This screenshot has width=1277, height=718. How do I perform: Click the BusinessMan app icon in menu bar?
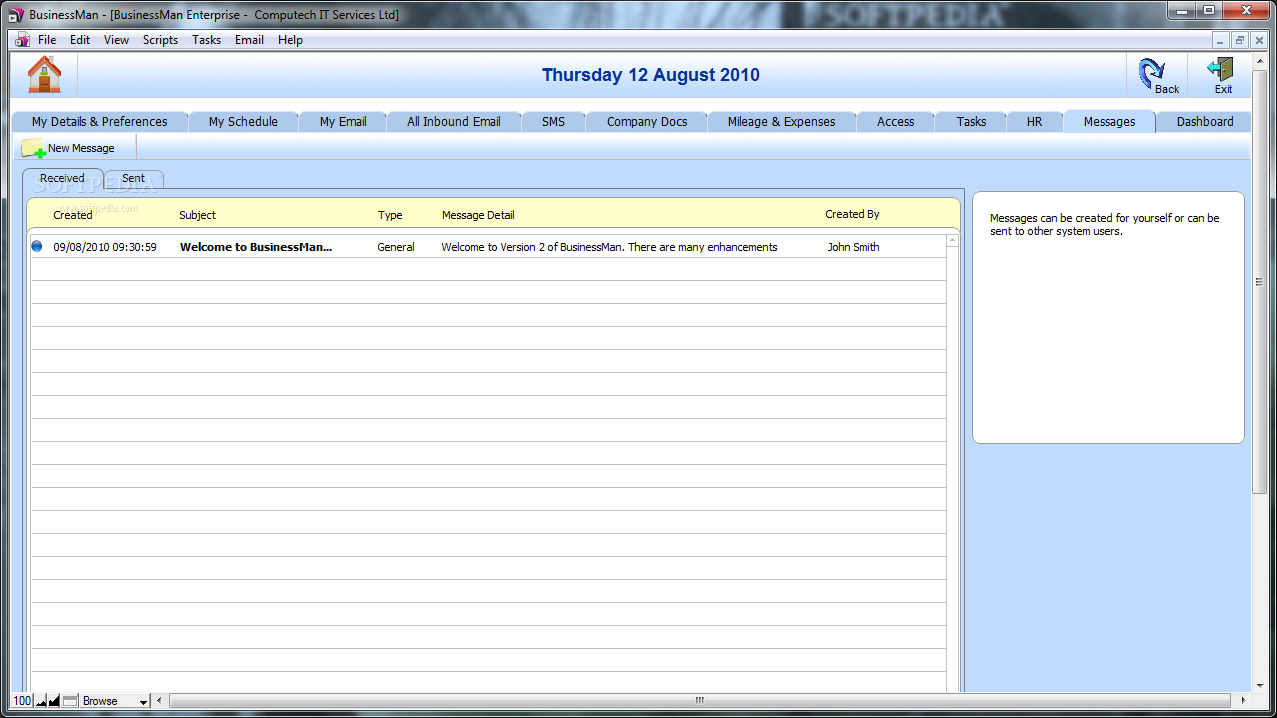click(22, 40)
